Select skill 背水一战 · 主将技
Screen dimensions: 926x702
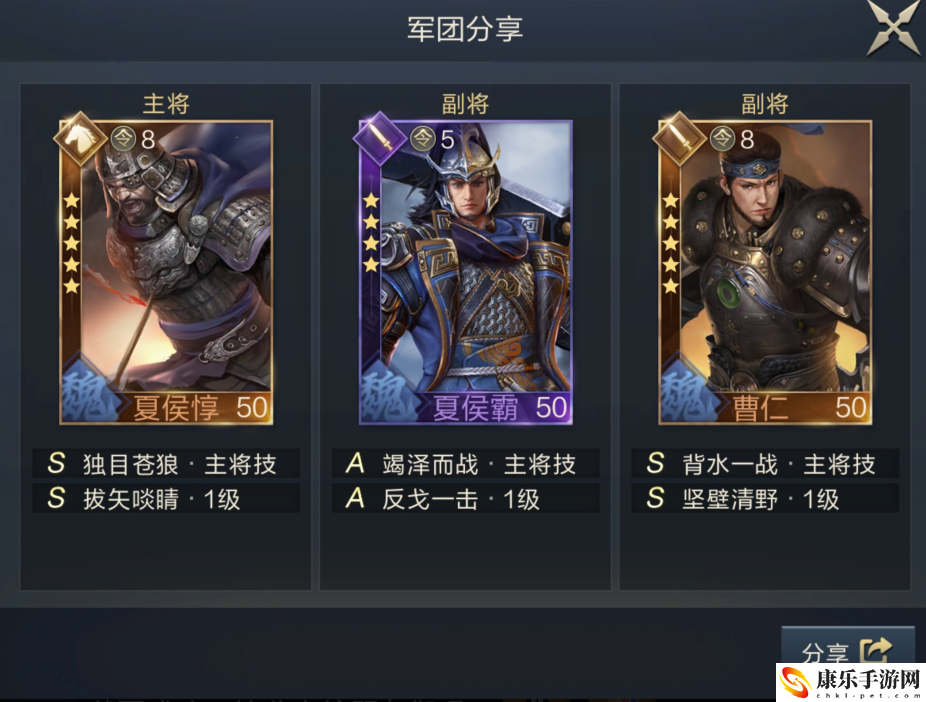(765, 463)
